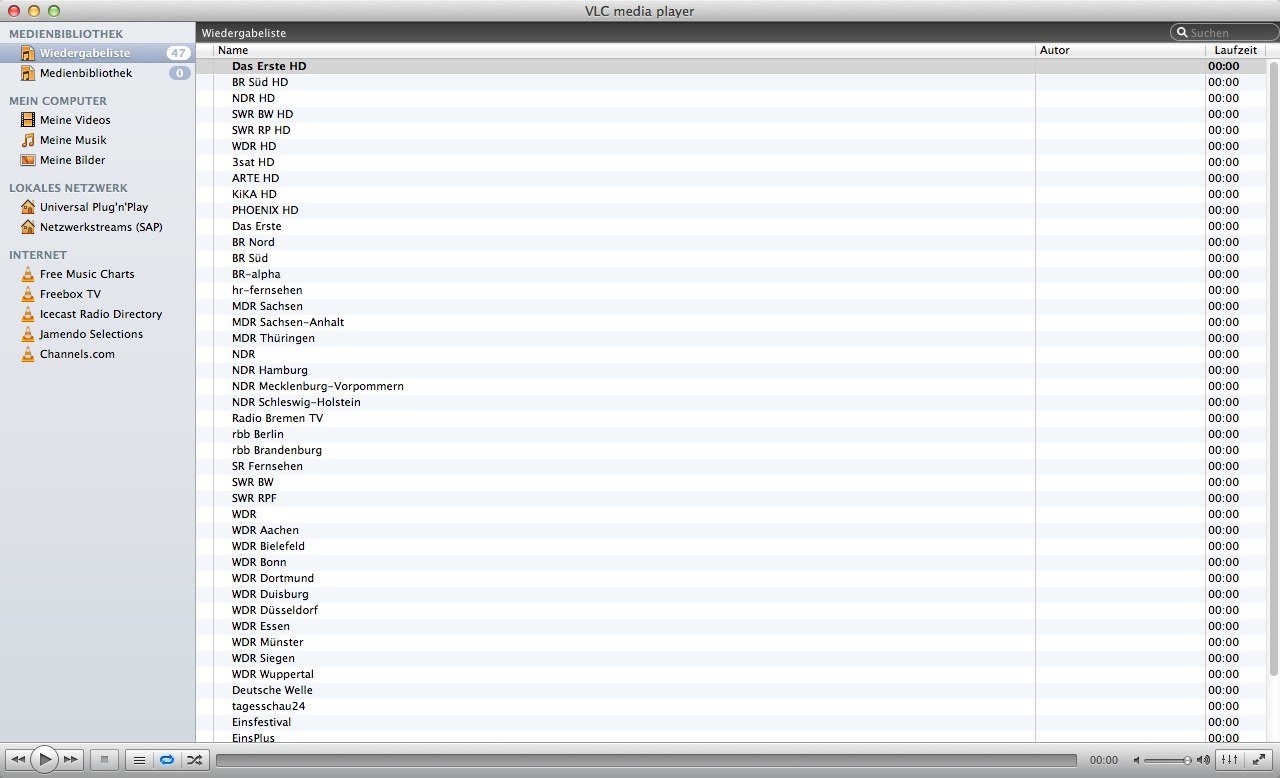Image resolution: width=1280 pixels, height=778 pixels.
Task: Sort by the Laufzeit column header
Action: click(1235, 50)
